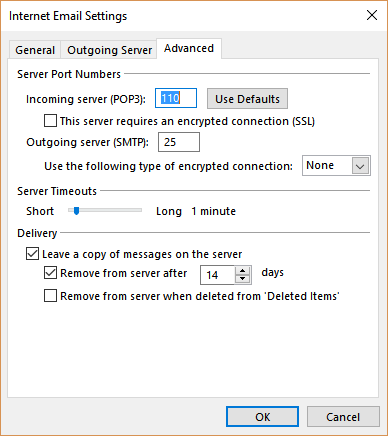
Task: Click the Outgoing server SMTP port field
Action: tap(179, 142)
